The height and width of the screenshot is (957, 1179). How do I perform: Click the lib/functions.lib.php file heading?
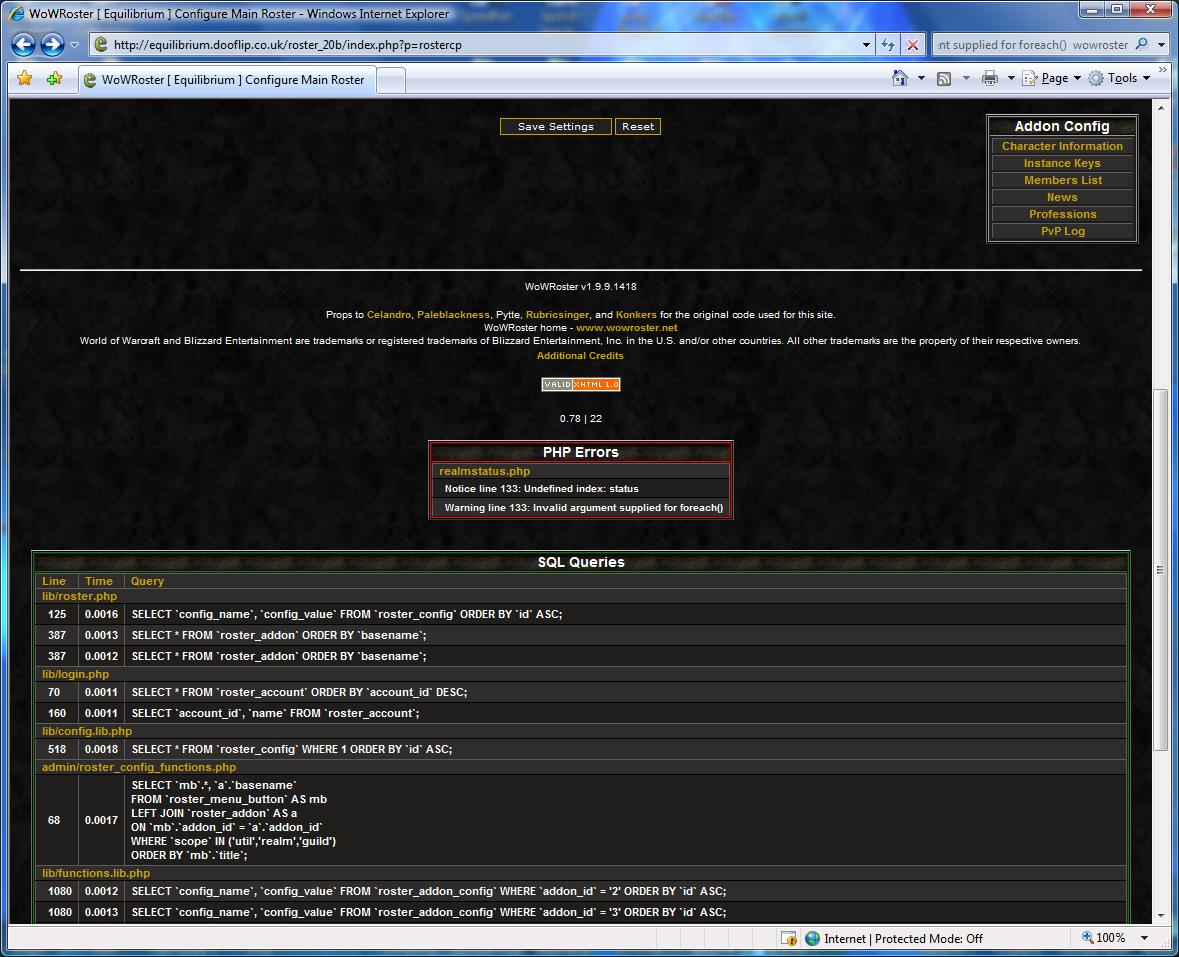coord(95,874)
